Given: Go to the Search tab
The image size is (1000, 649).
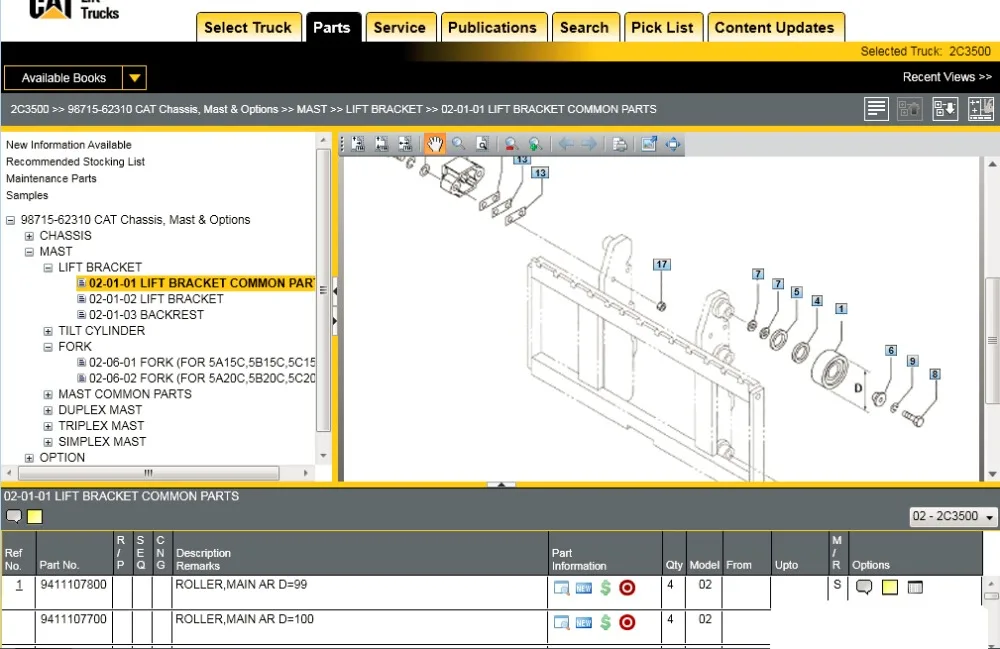Looking at the screenshot, I should [585, 27].
